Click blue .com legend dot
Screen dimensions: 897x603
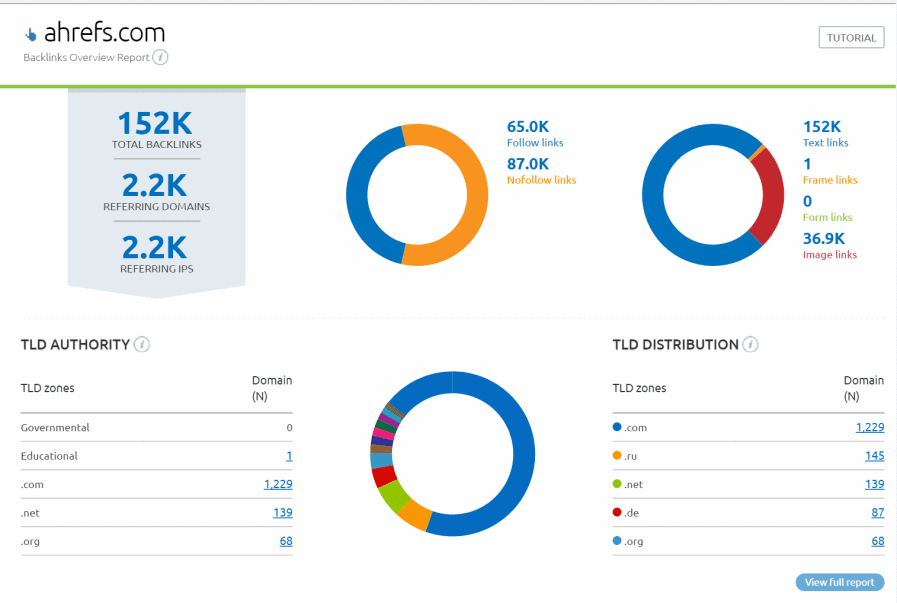pyautogui.click(x=617, y=427)
